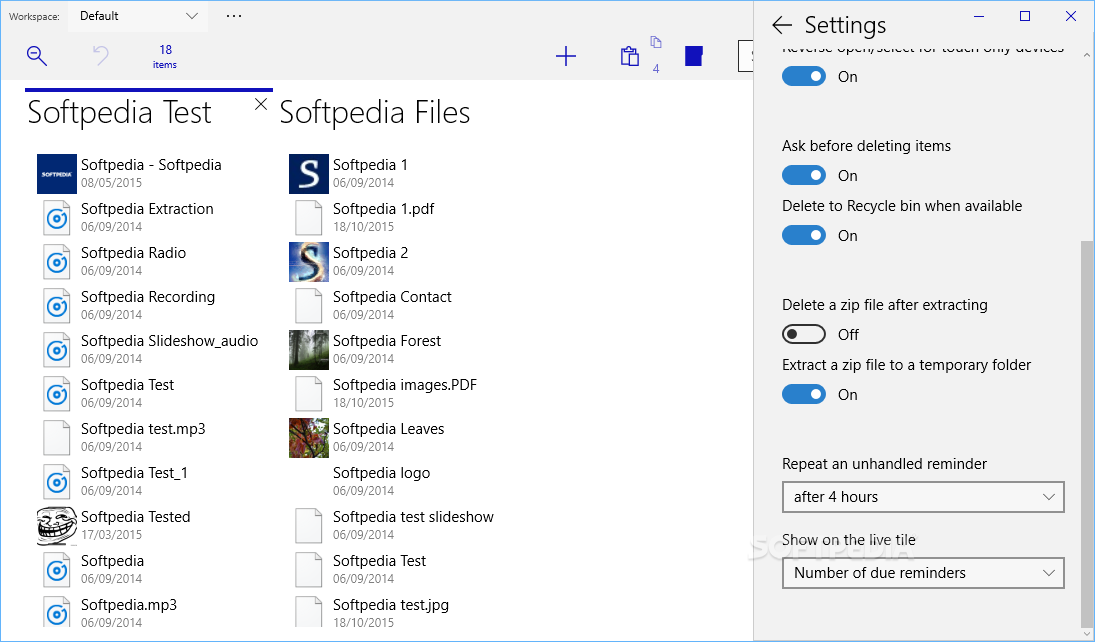The height and width of the screenshot is (642, 1095).
Task: Open the Softpedia - Softpedia thumbnail
Action: click(57, 174)
